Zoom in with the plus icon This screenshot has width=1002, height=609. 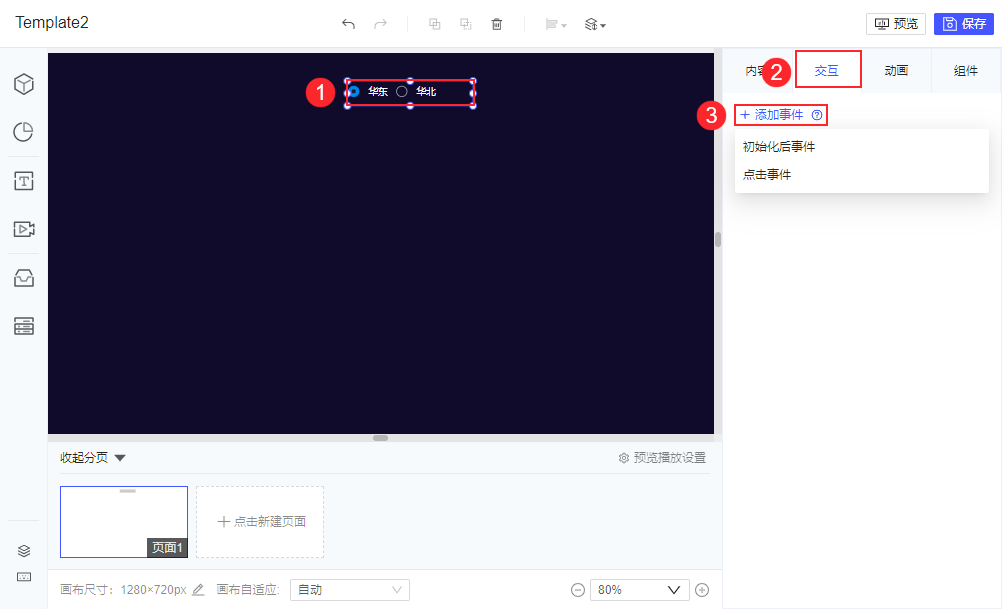coord(702,590)
